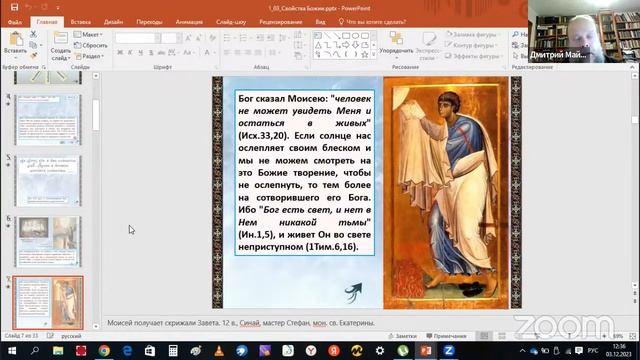
Task: Increase font size with the larger A icon
Action: pos(188,38)
